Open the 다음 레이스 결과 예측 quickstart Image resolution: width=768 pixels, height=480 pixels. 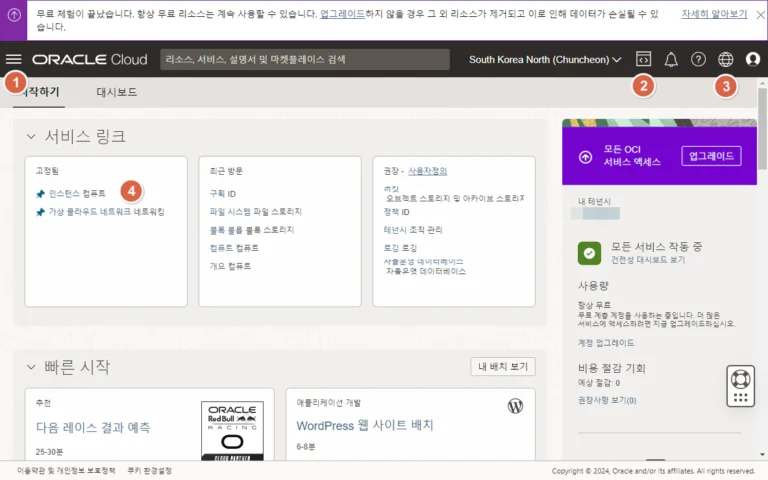[93, 428]
